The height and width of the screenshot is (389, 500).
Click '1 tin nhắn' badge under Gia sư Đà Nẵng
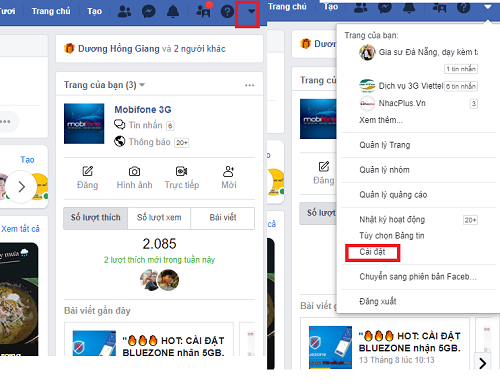pyautogui.click(x=461, y=69)
